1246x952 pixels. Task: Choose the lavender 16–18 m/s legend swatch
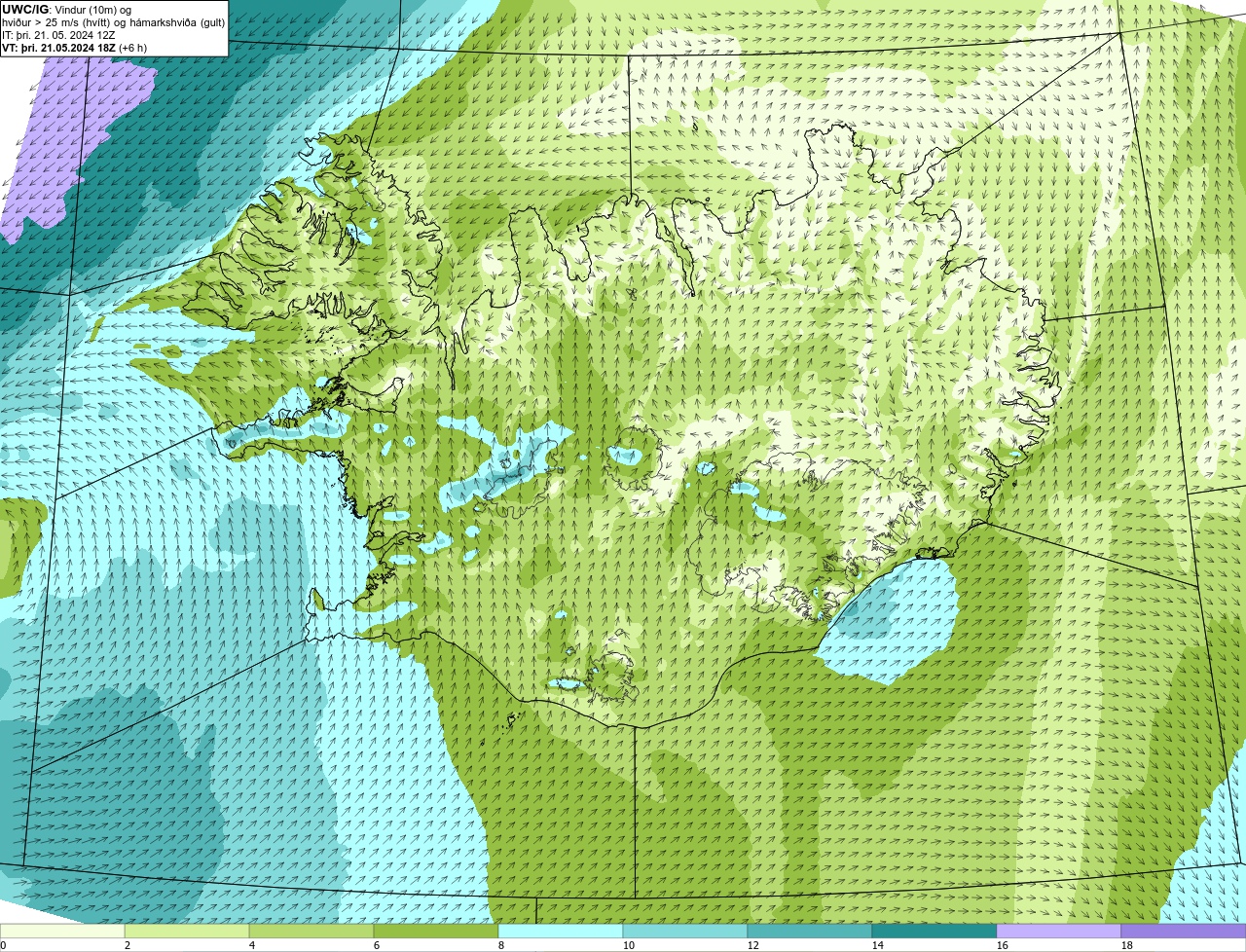click(x=1059, y=932)
